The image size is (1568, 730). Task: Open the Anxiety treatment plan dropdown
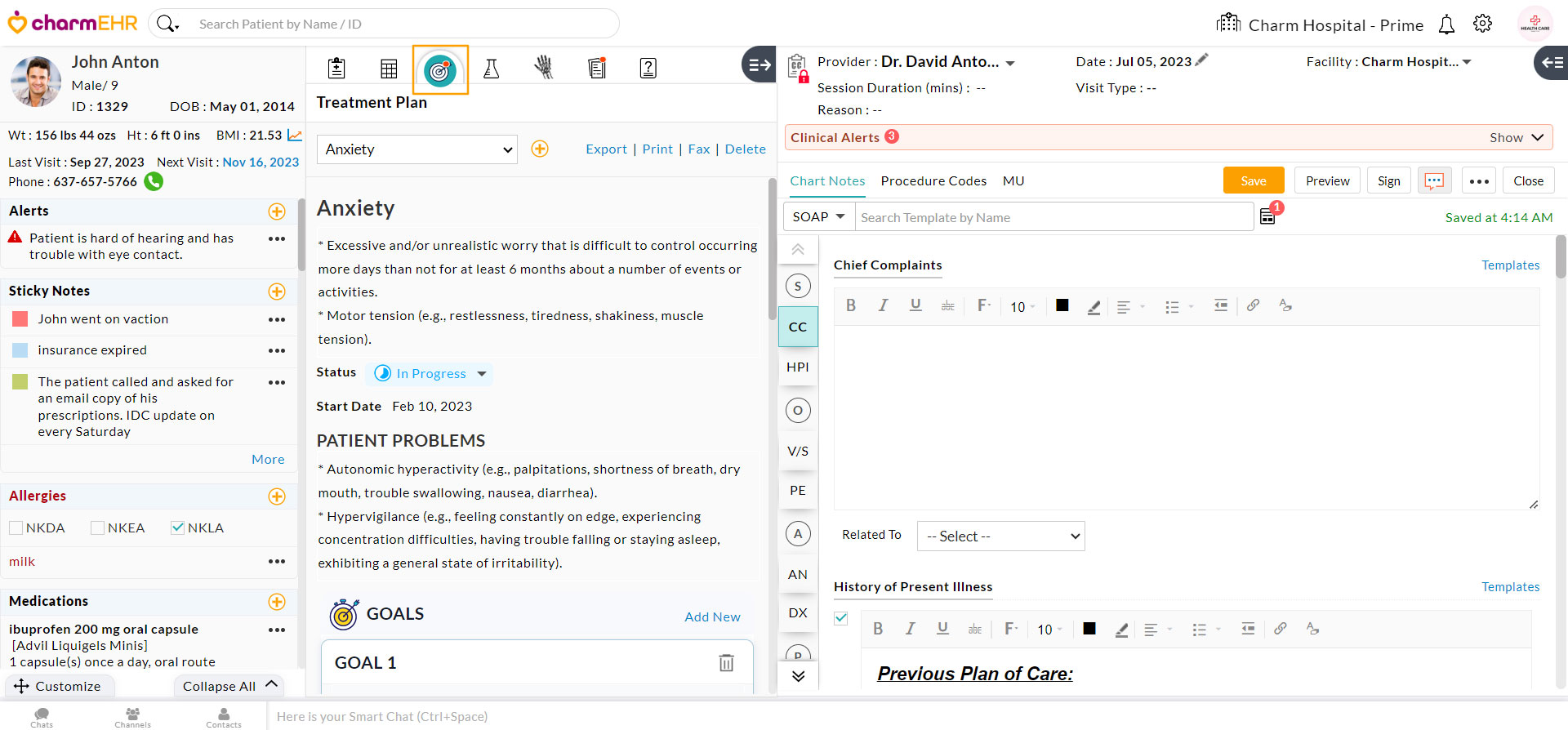pos(416,149)
